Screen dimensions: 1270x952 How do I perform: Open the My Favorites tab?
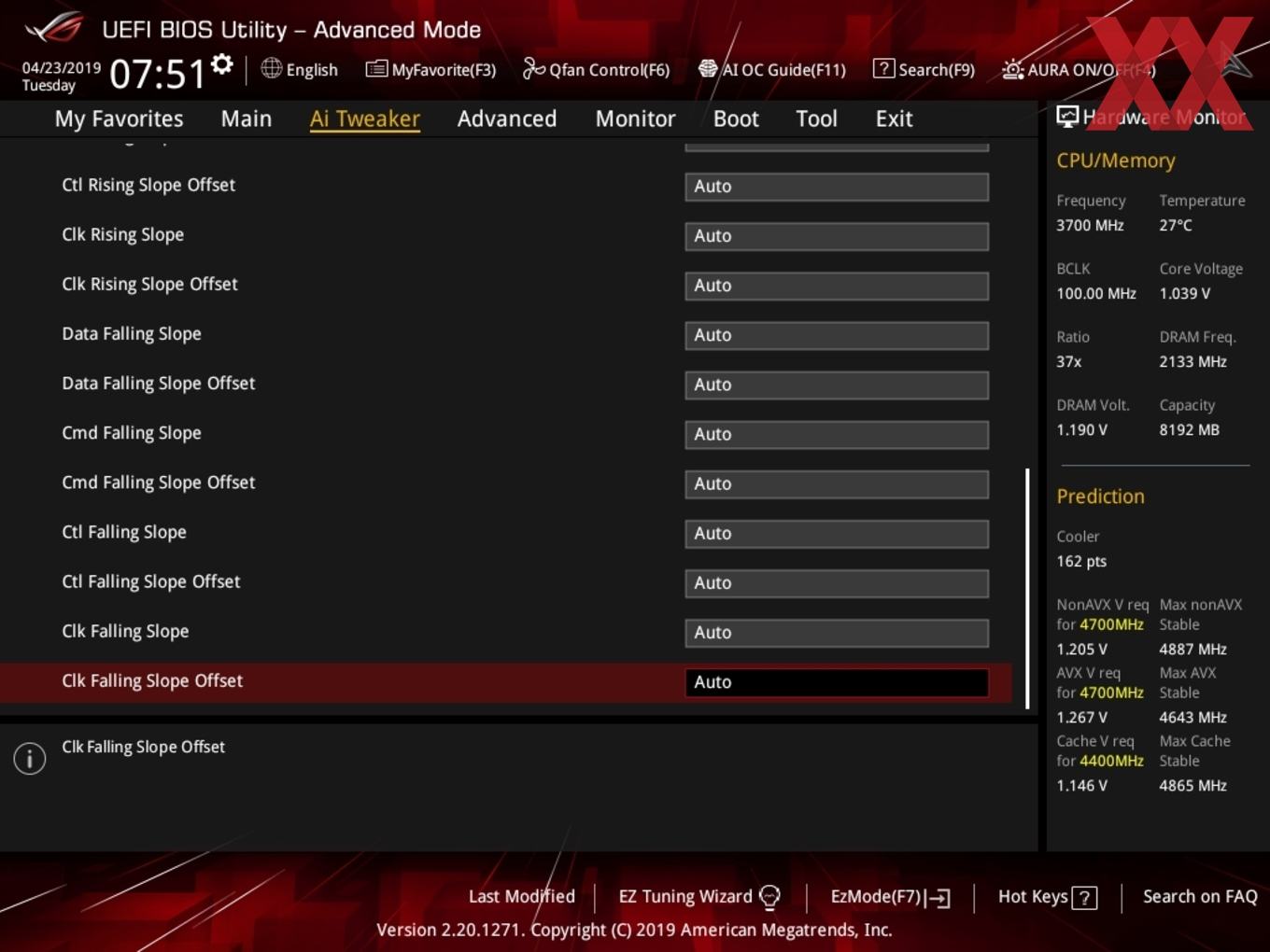pos(119,119)
